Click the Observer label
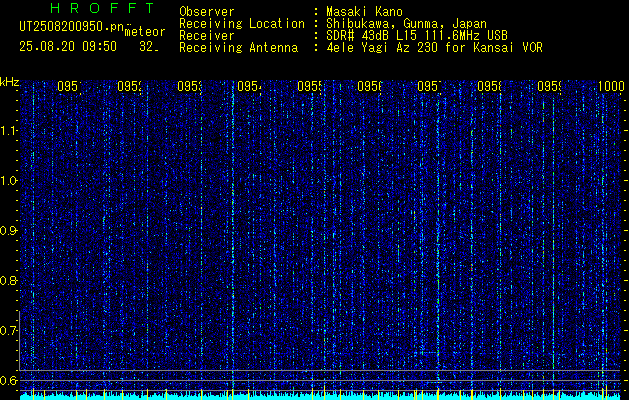Image resolution: width=629 pixels, height=400 pixels. click(207, 12)
